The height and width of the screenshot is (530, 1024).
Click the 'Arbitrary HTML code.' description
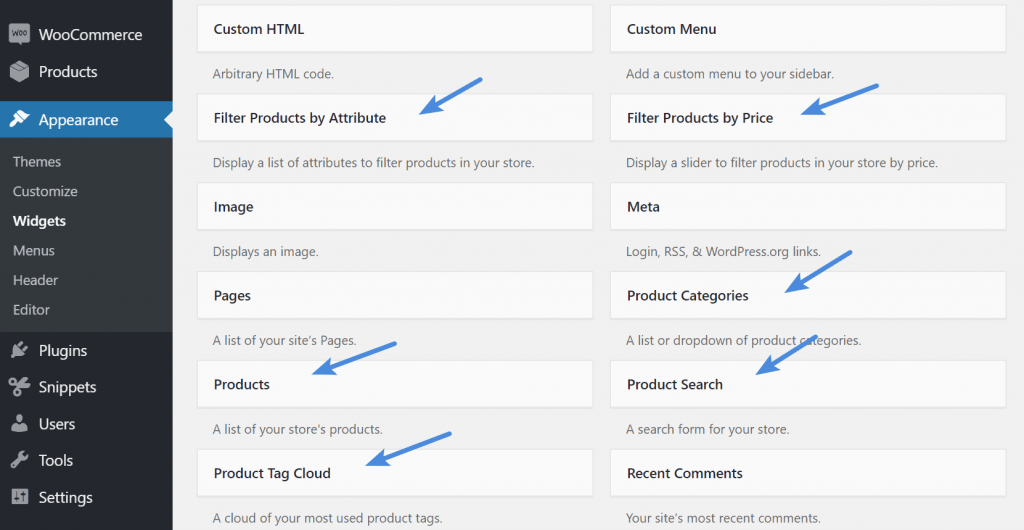(273, 74)
